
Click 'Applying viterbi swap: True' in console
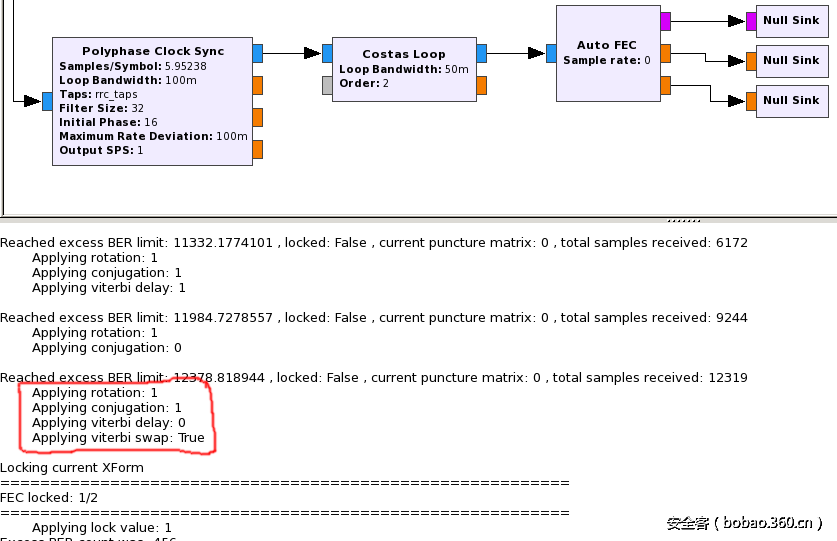(x=118, y=437)
